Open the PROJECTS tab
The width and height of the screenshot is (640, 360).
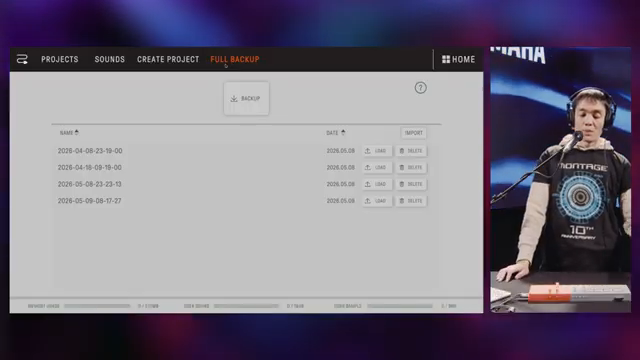pyautogui.click(x=60, y=60)
